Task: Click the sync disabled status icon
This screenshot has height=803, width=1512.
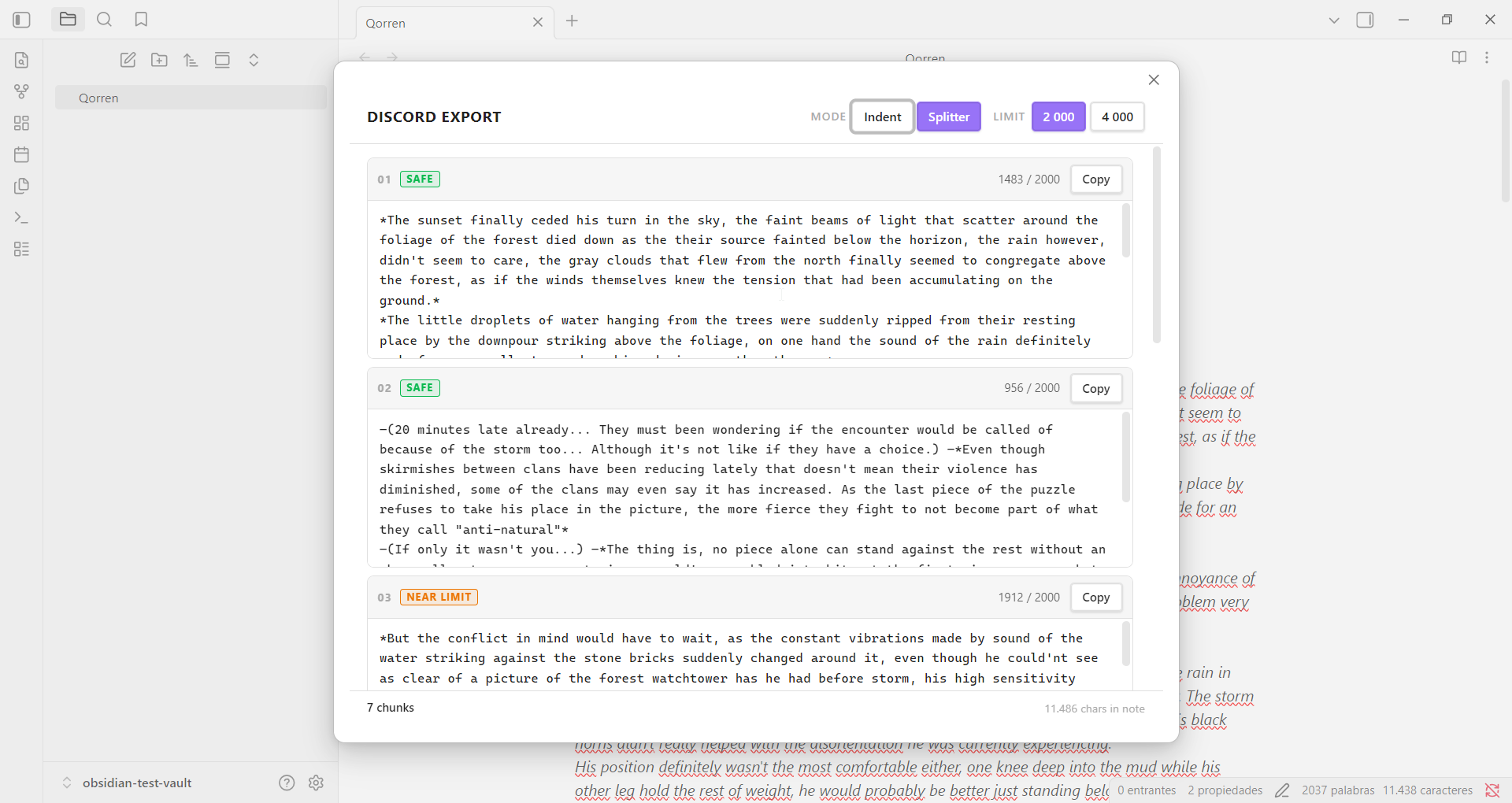Action: (1492, 790)
